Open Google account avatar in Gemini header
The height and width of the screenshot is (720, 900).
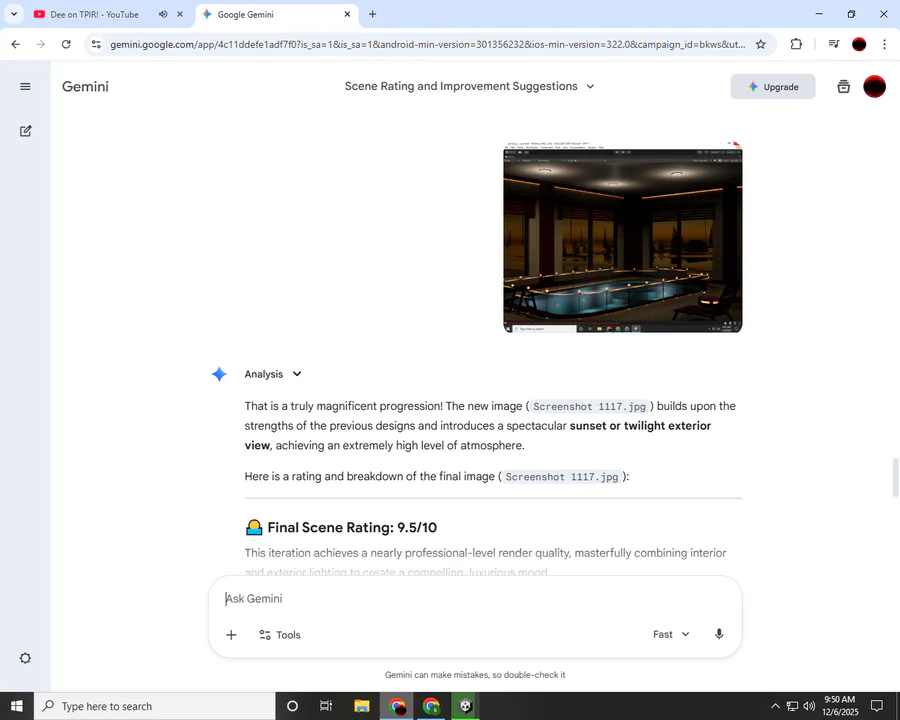click(x=874, y=87)
